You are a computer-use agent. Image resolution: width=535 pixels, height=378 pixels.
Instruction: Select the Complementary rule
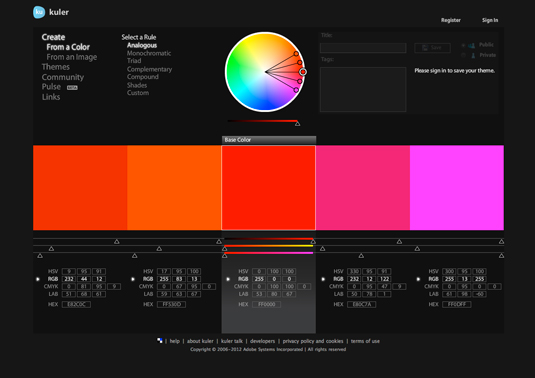point(149,69)
